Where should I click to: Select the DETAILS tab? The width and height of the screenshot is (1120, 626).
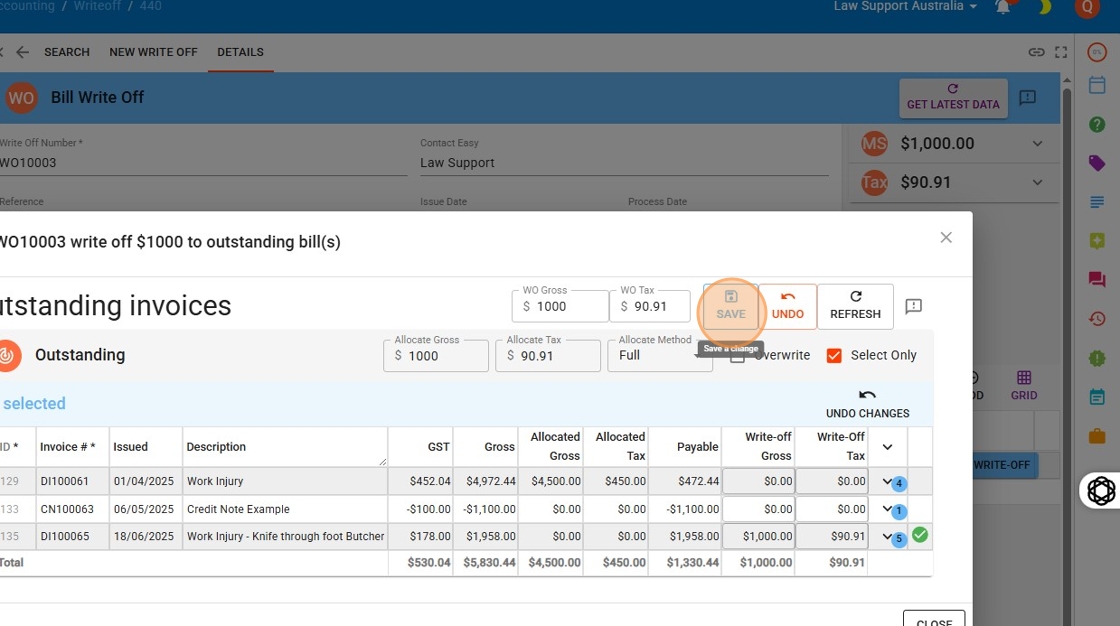(x=241, y=52)
